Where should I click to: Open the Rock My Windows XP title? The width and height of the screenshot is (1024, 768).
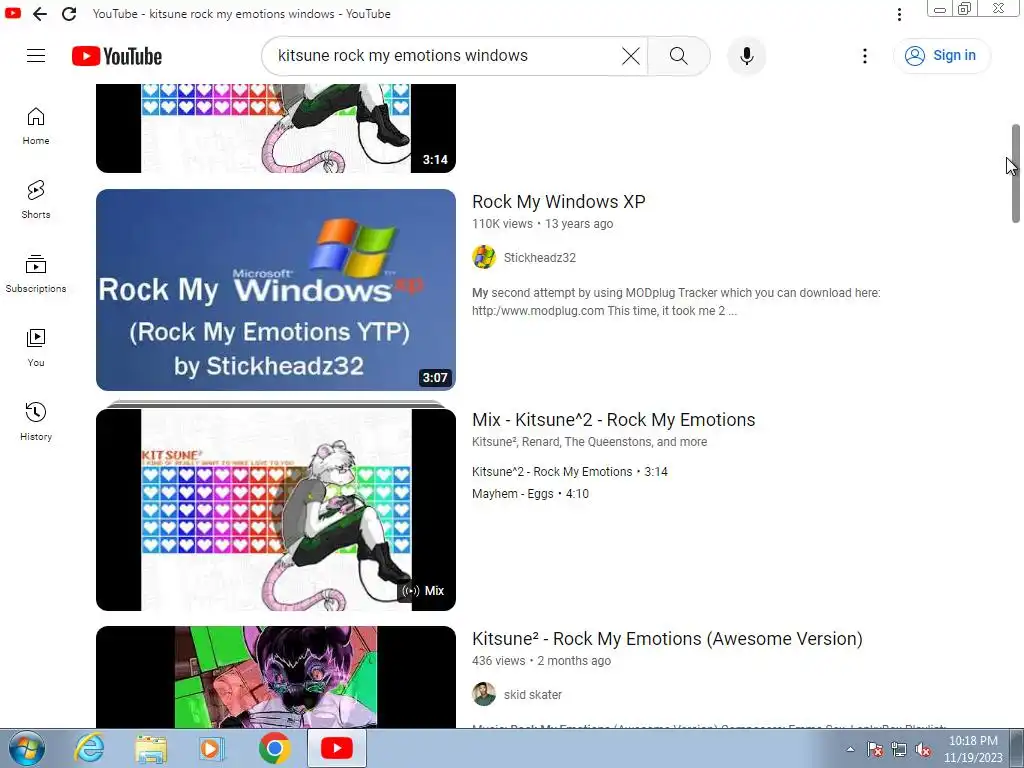coord(558,202)
